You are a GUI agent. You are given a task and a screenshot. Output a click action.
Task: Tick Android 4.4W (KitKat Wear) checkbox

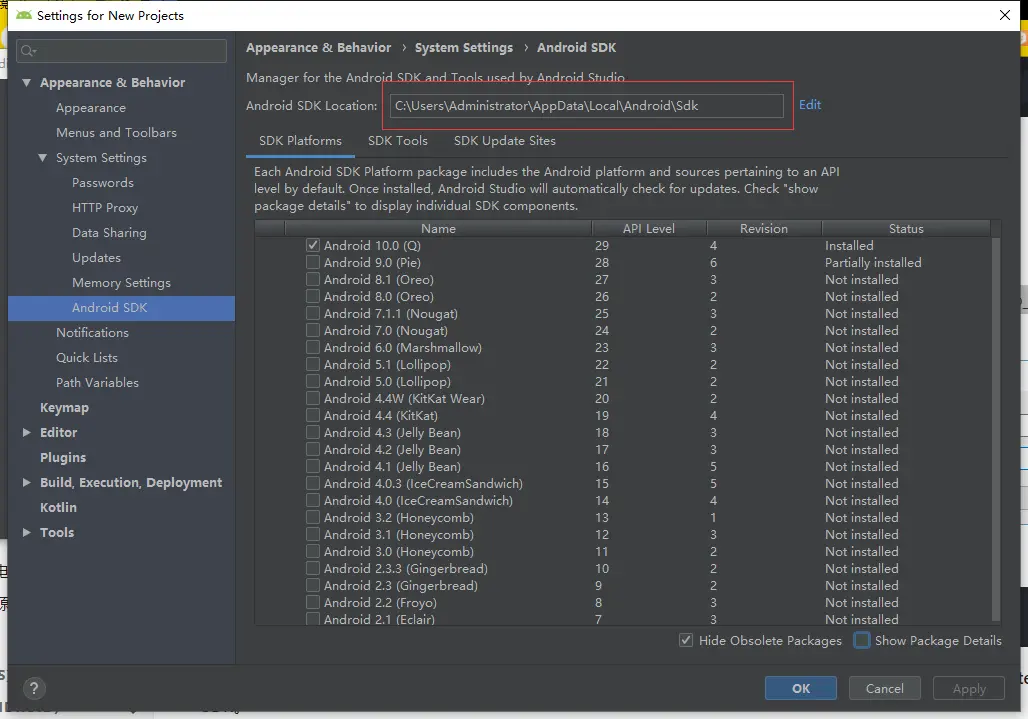click(313, 398)
